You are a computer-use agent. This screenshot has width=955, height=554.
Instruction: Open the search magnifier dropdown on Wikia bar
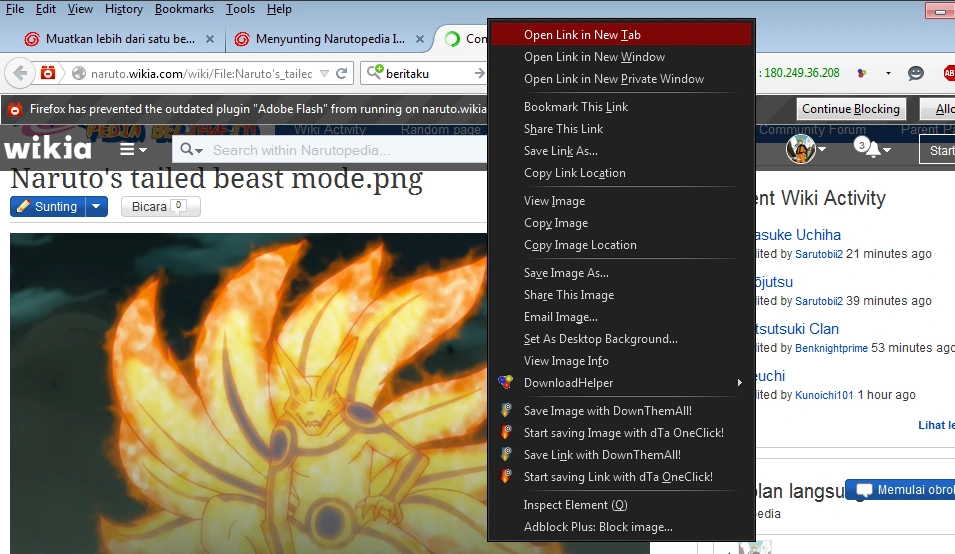191,149
